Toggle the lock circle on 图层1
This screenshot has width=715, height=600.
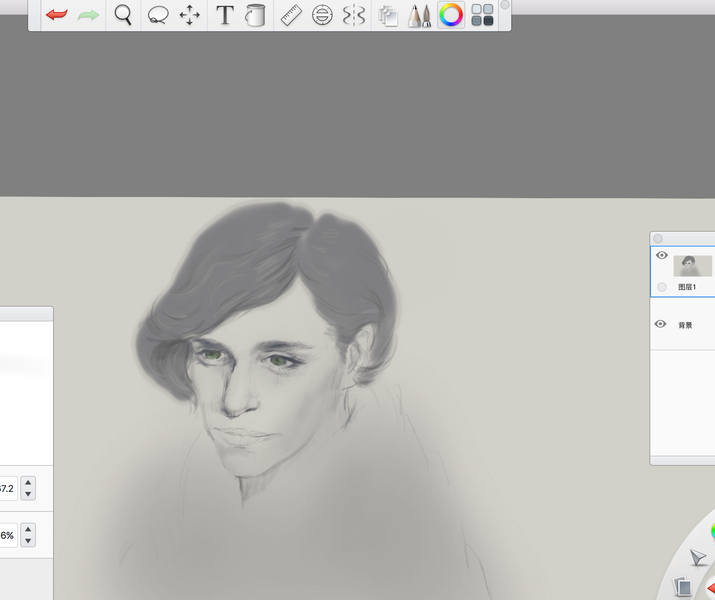pos(662,287)
